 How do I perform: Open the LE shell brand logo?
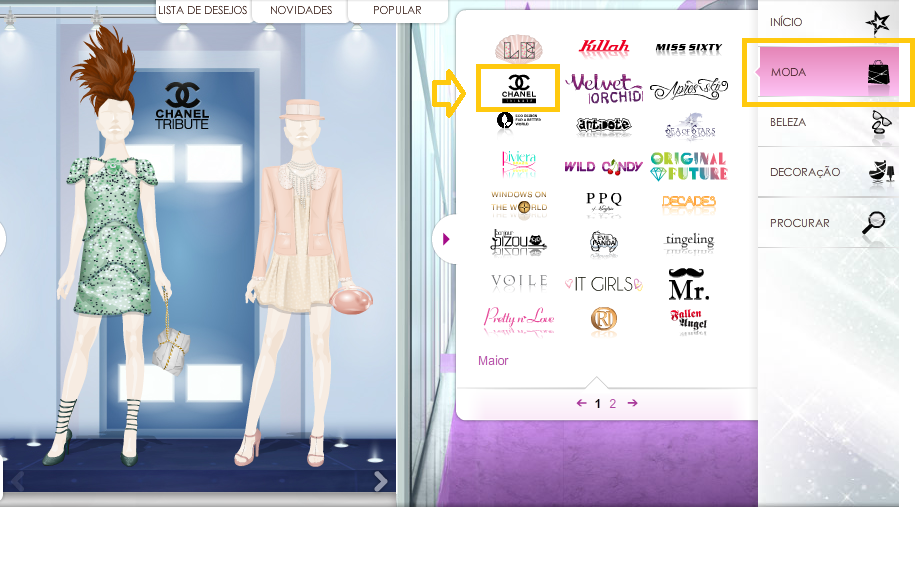tap(519, 49)
